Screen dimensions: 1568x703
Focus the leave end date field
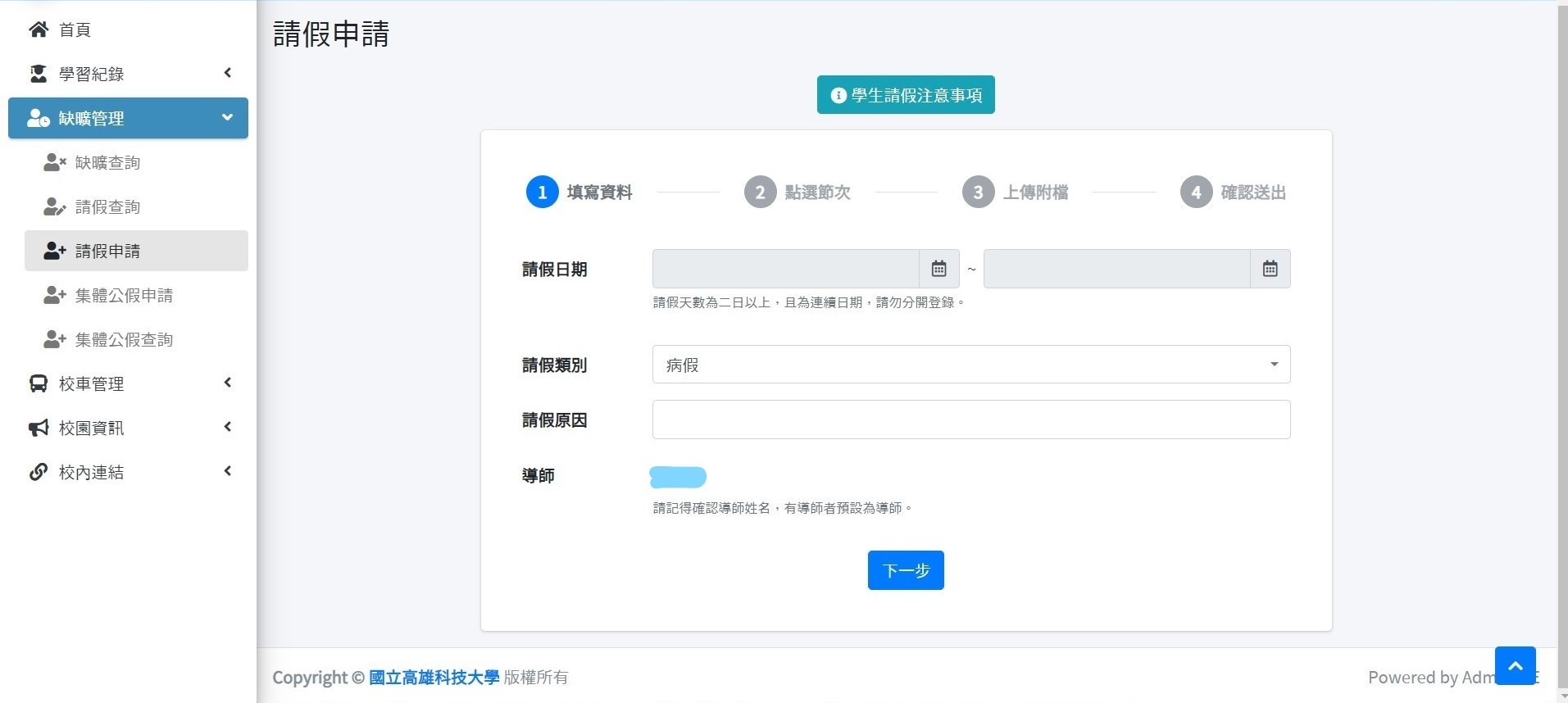pos(1117,269)
